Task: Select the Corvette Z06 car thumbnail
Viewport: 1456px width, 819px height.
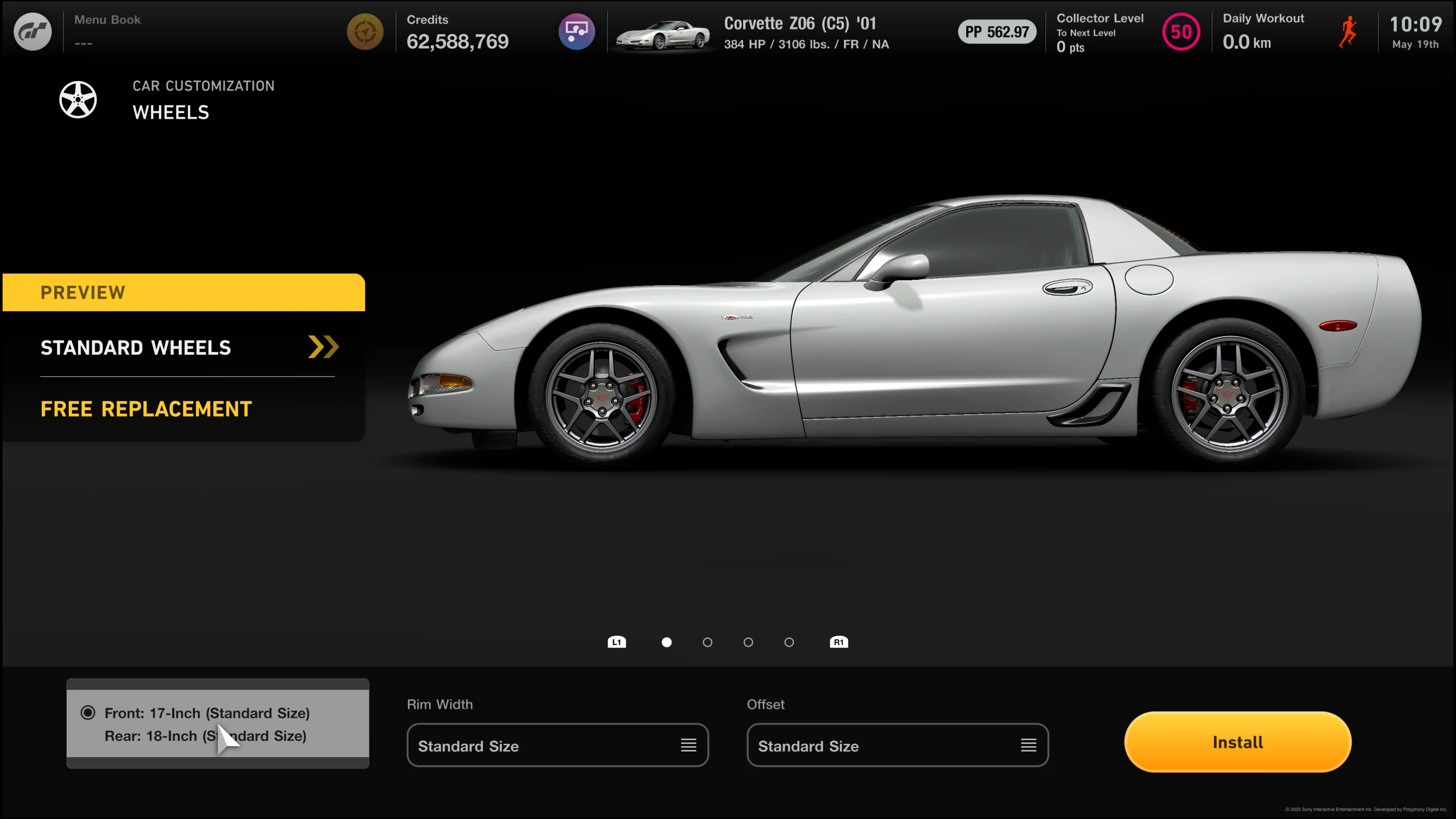Action: 662,35
